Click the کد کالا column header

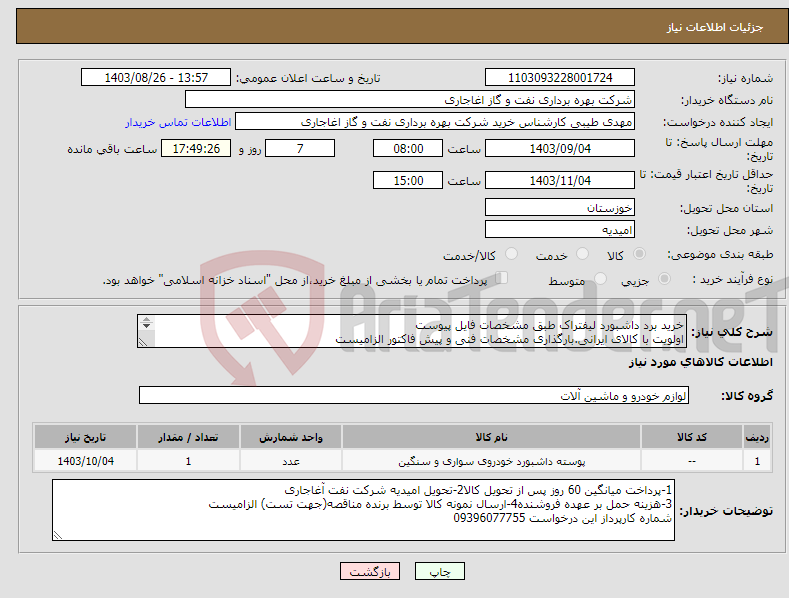(692, 437)
